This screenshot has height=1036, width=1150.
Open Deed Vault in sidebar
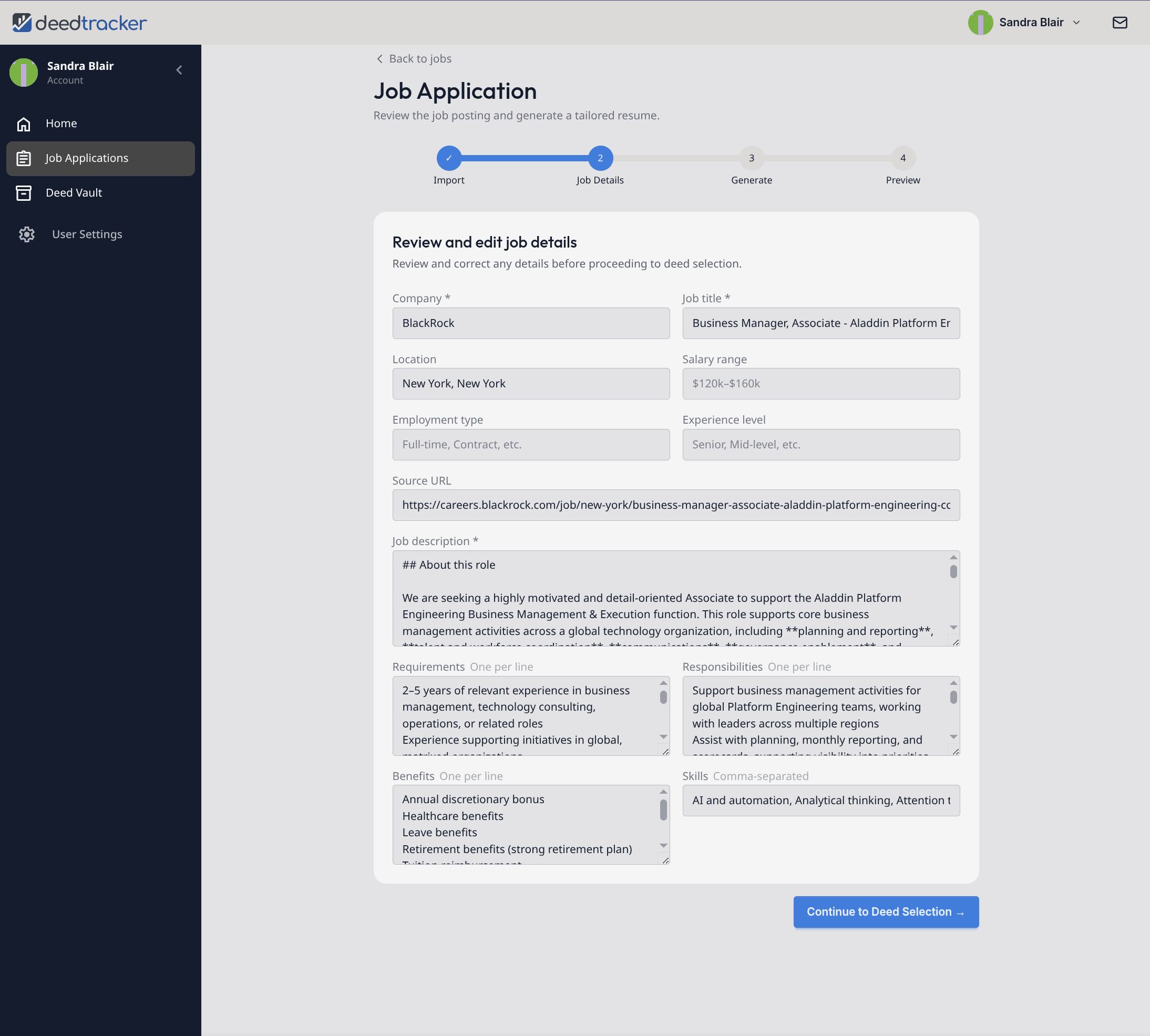pos(100,193)
